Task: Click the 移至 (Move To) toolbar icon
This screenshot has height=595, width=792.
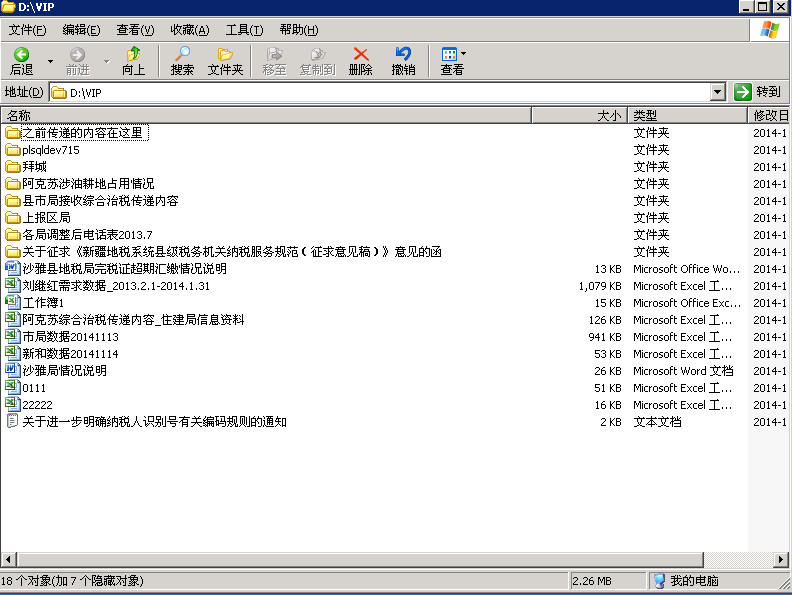Action: click(274, 54)
